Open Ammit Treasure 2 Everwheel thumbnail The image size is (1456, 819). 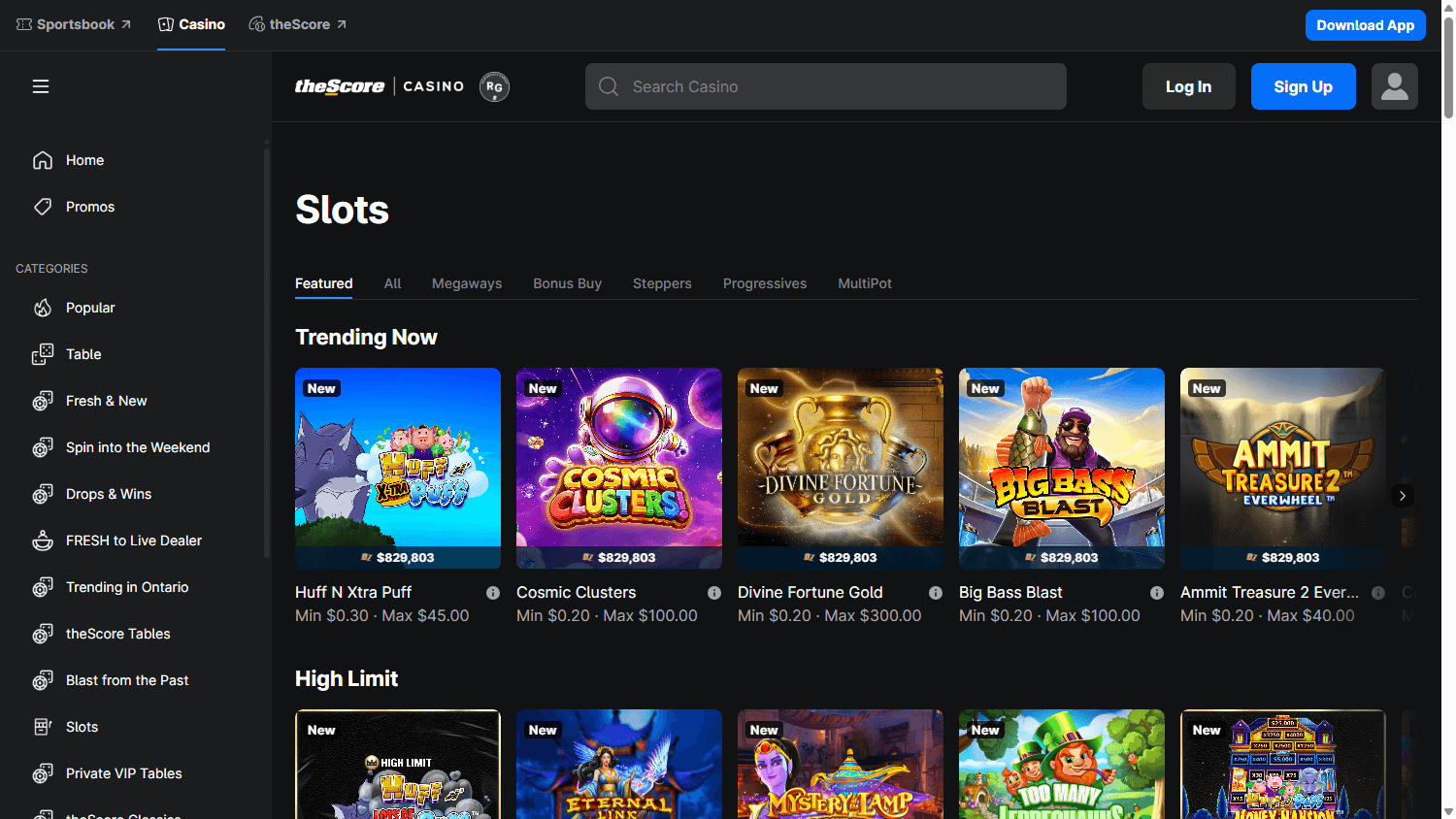[1283, 468]
